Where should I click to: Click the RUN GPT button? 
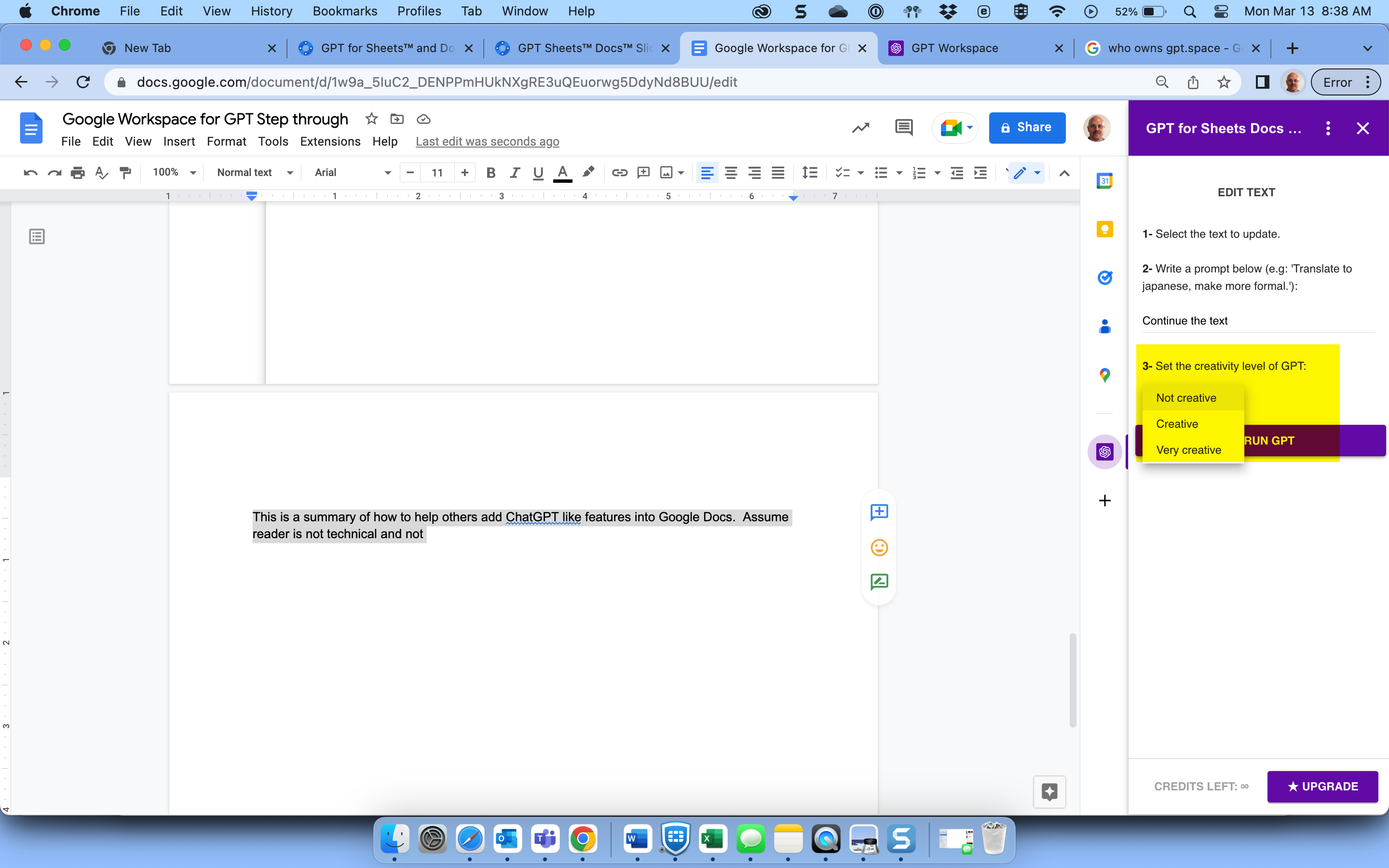(x=1268, y=440)
